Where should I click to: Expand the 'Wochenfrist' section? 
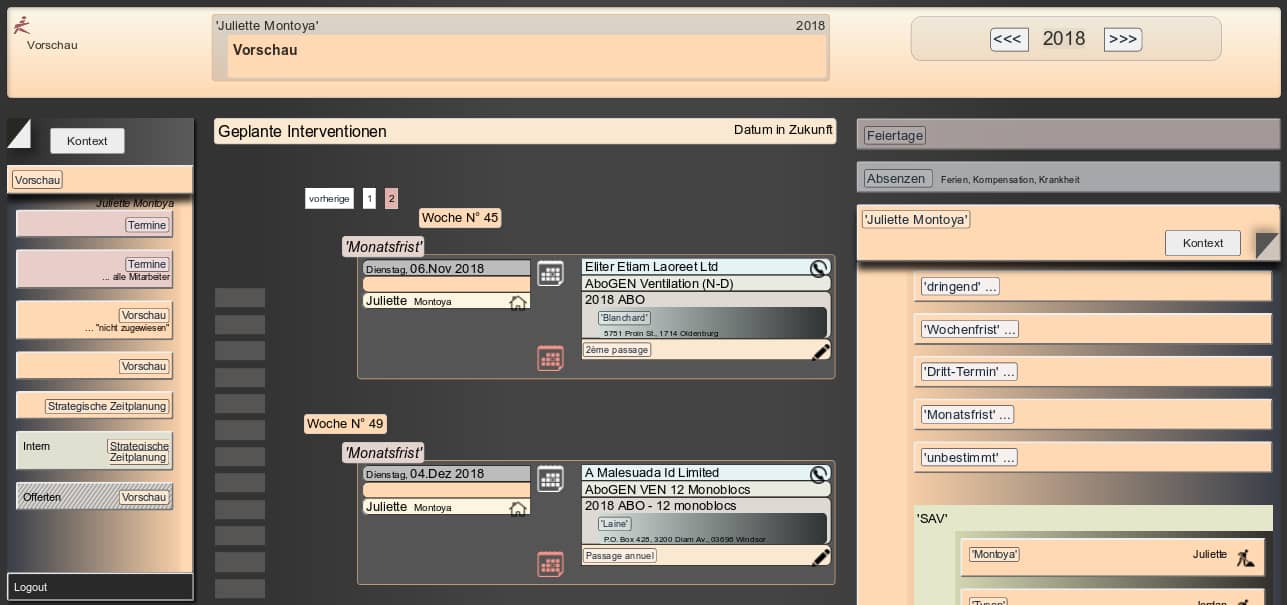(969, 329)
